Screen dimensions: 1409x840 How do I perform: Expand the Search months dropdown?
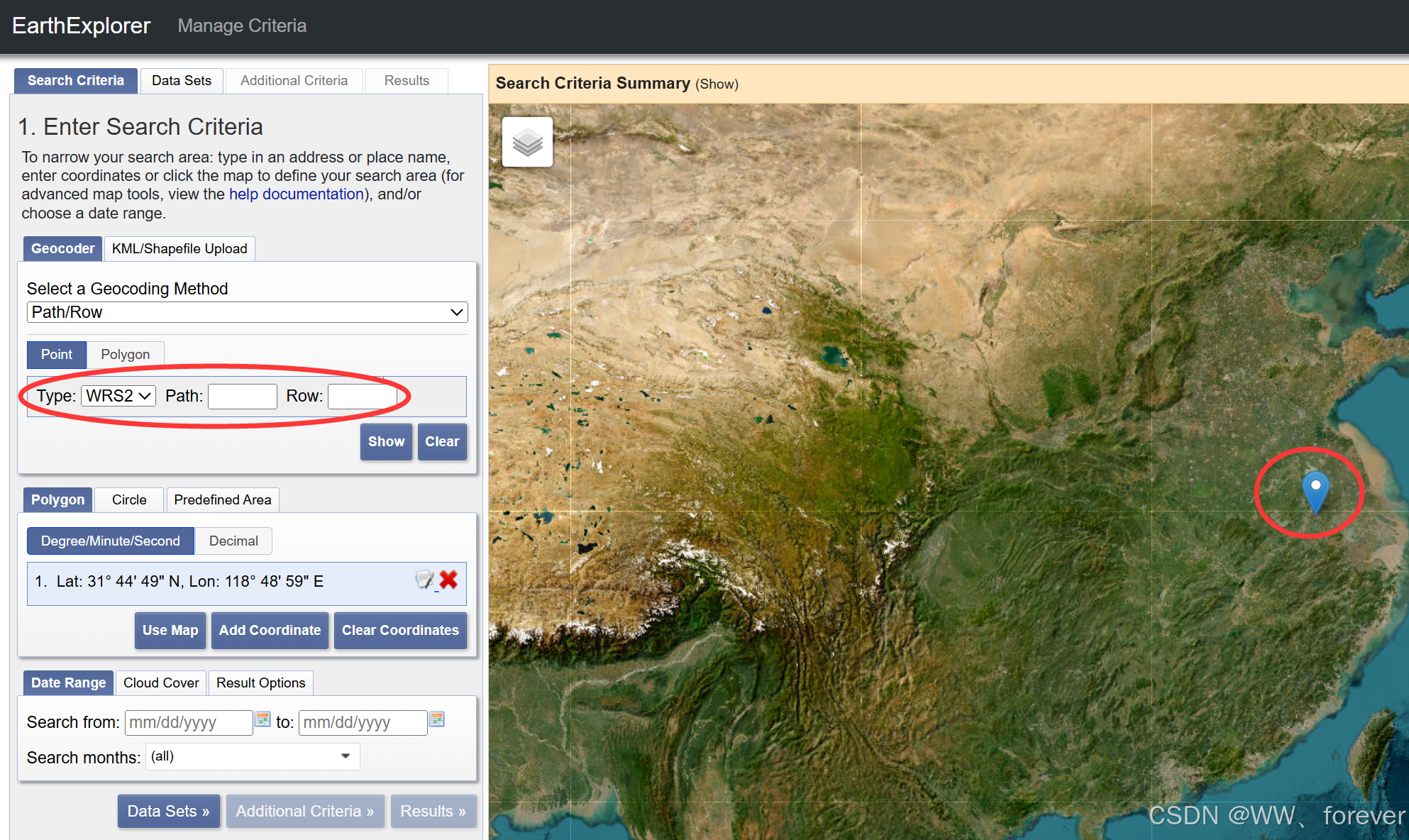253,756
